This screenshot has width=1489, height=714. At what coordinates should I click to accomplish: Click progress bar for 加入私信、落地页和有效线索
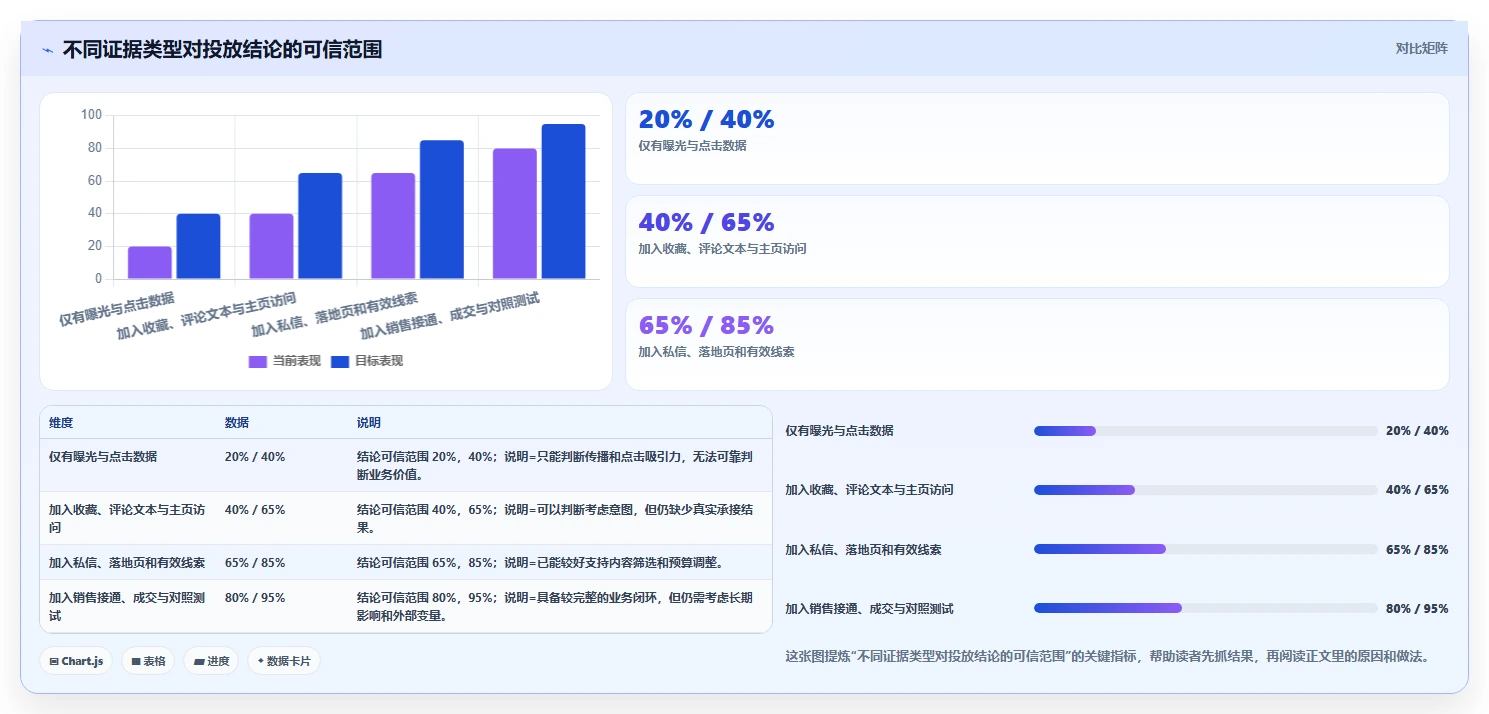pyautogui.click(x=1206, y=549)
